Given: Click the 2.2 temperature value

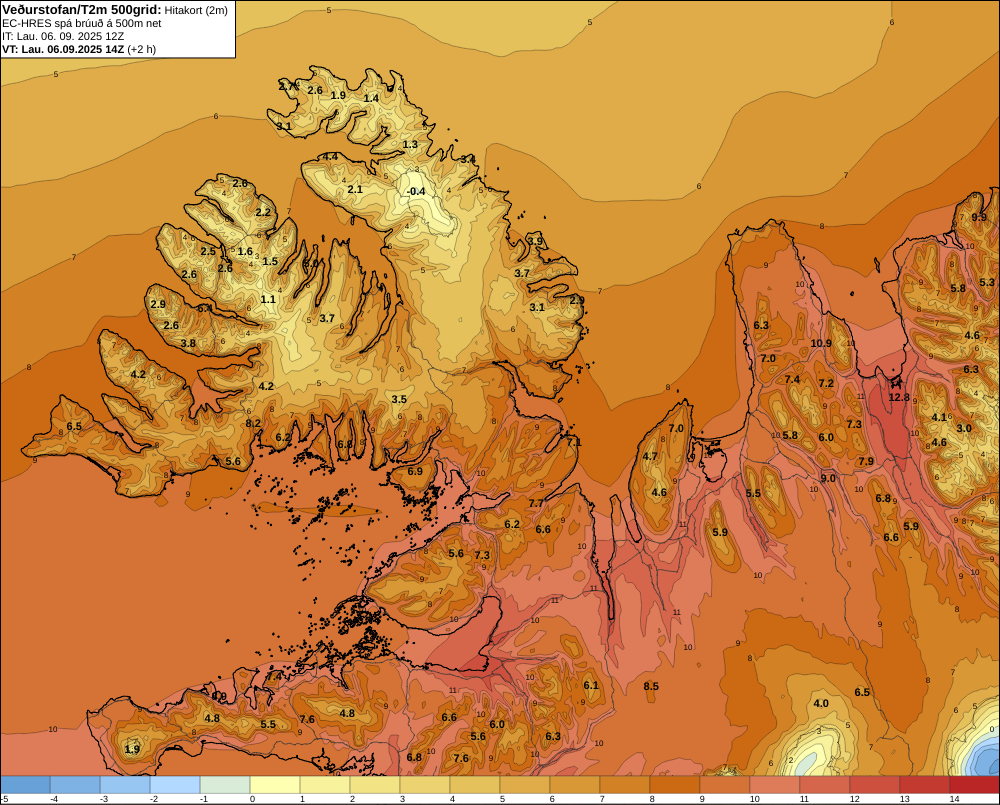Looking at the screenshot, I should [x=263, y=212].
